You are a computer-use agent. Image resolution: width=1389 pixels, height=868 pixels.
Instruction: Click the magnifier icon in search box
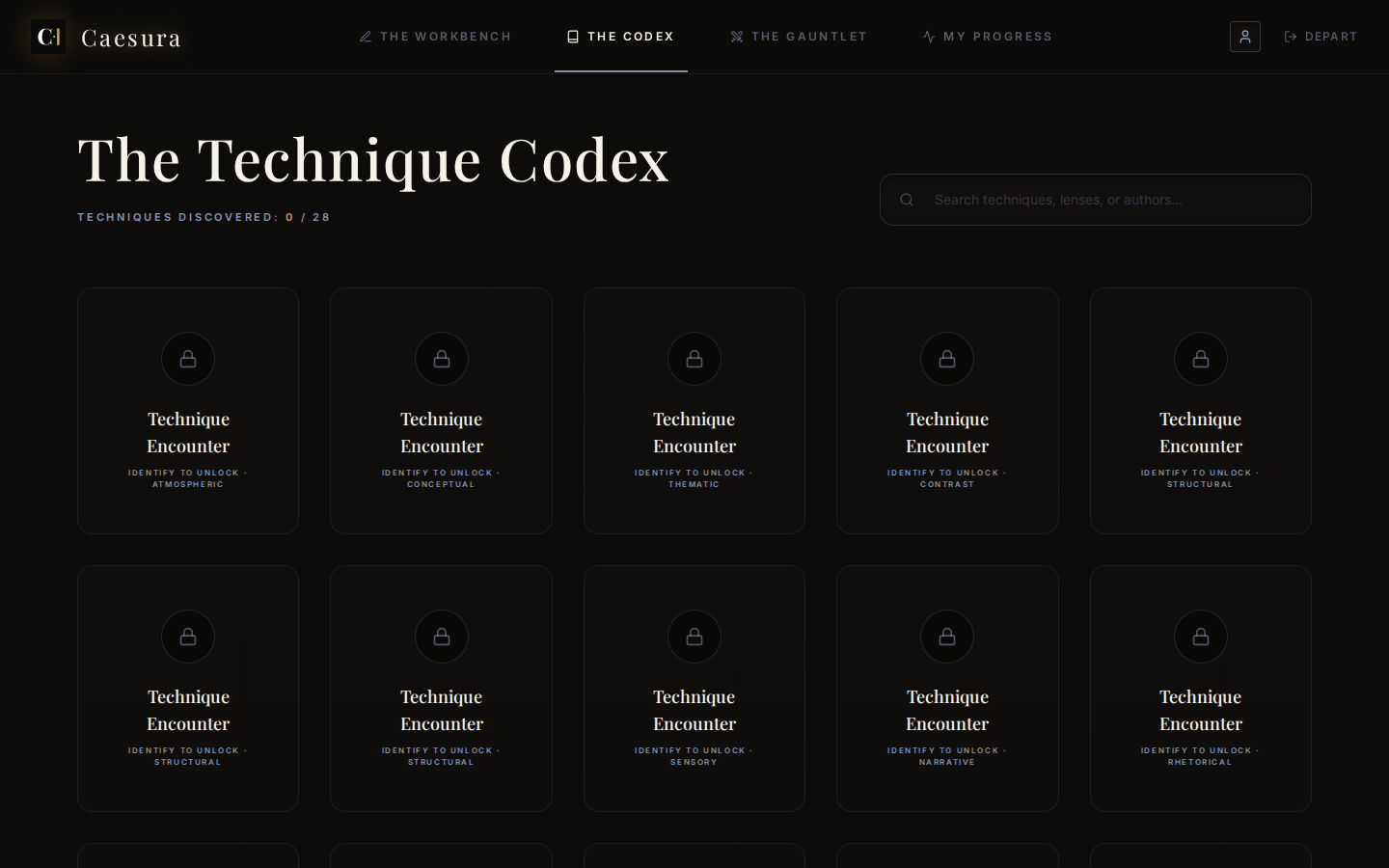click(x=907, y=200)
